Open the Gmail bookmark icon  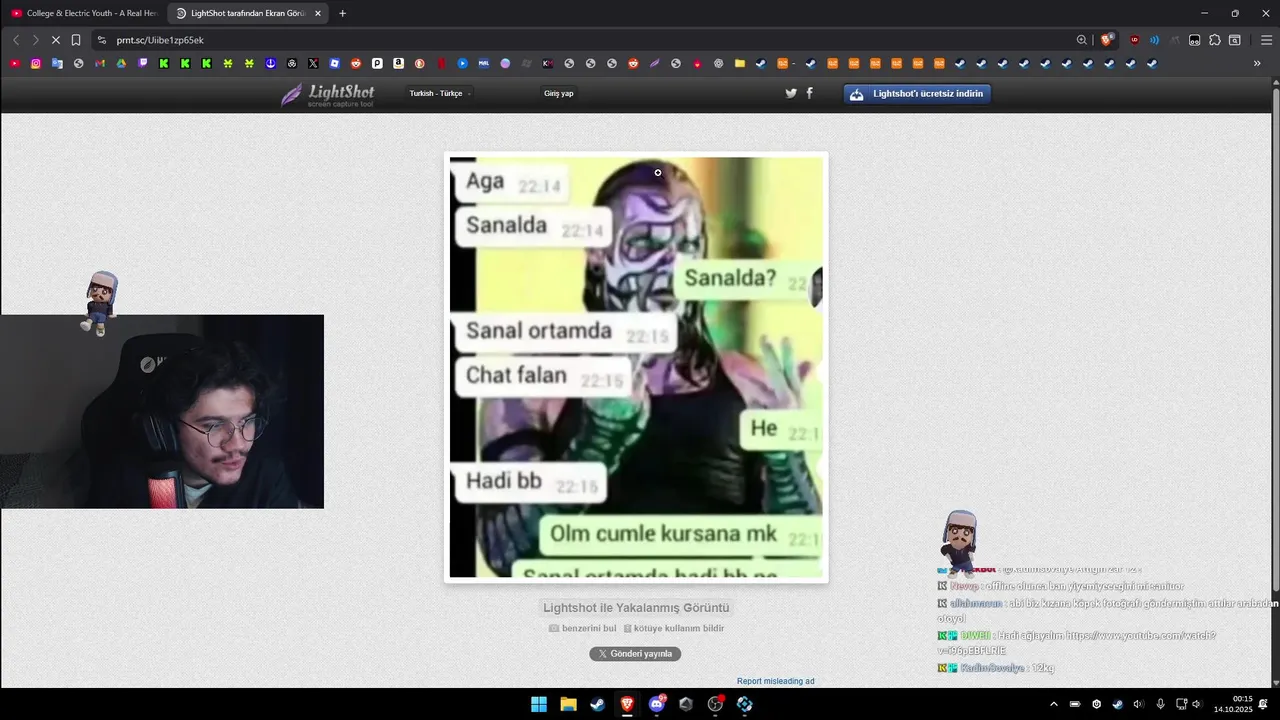tap(100, 63)
